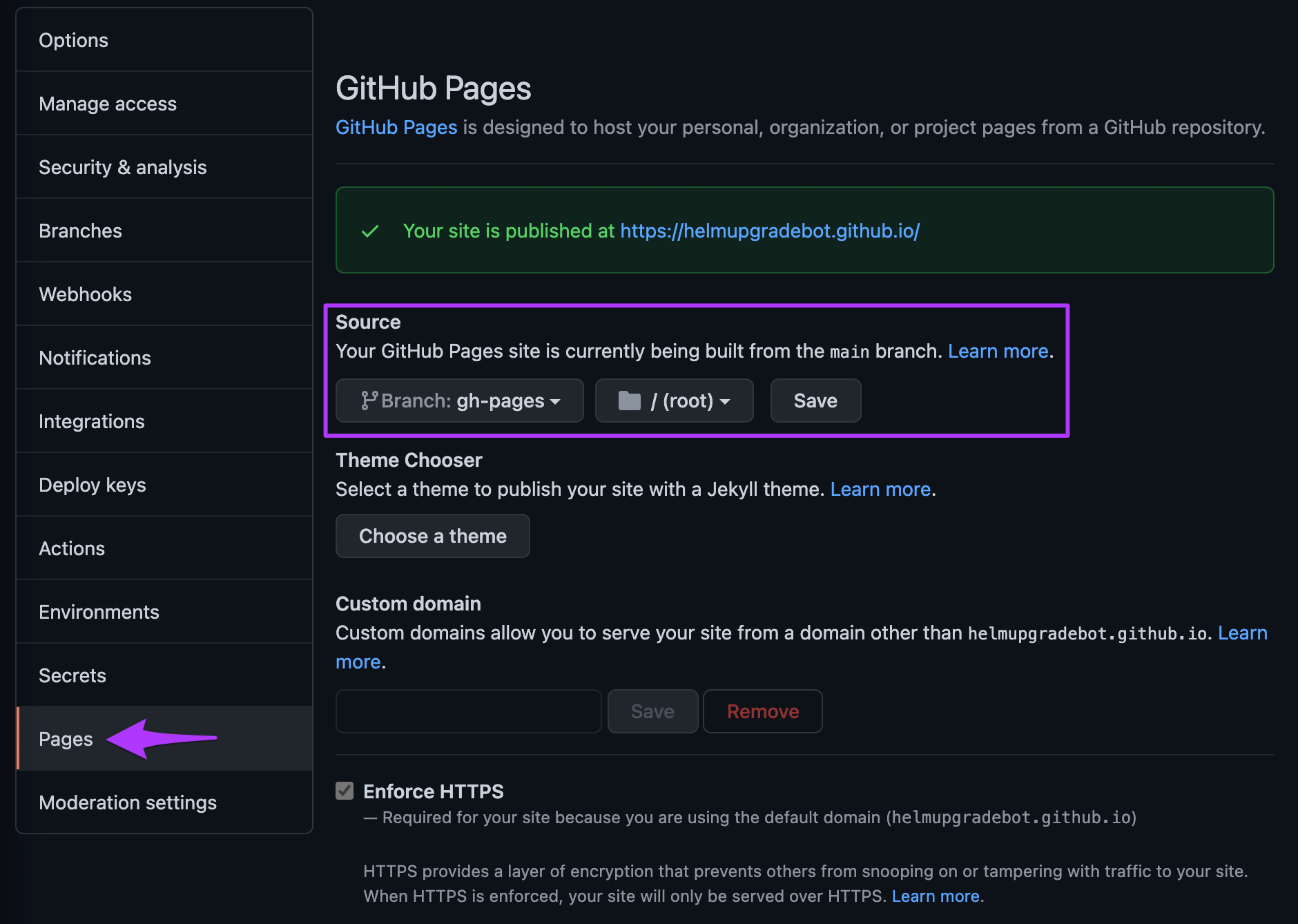Click the Enforce HTTPS label text
Viewport: 1298px width, 924px height.
[434, 791]
